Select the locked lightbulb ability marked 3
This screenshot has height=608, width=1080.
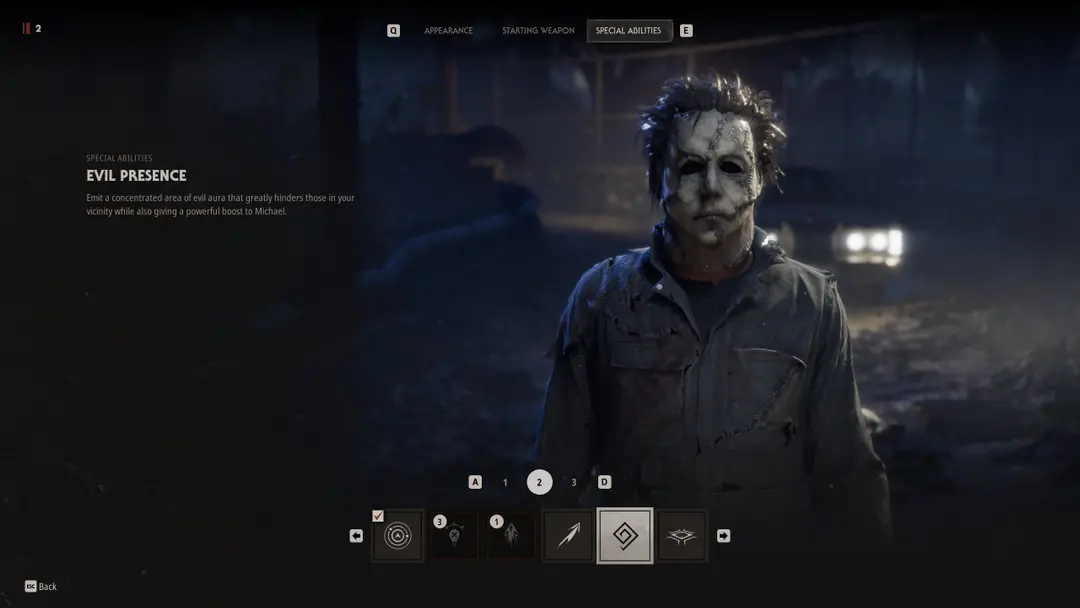point(454,536)
